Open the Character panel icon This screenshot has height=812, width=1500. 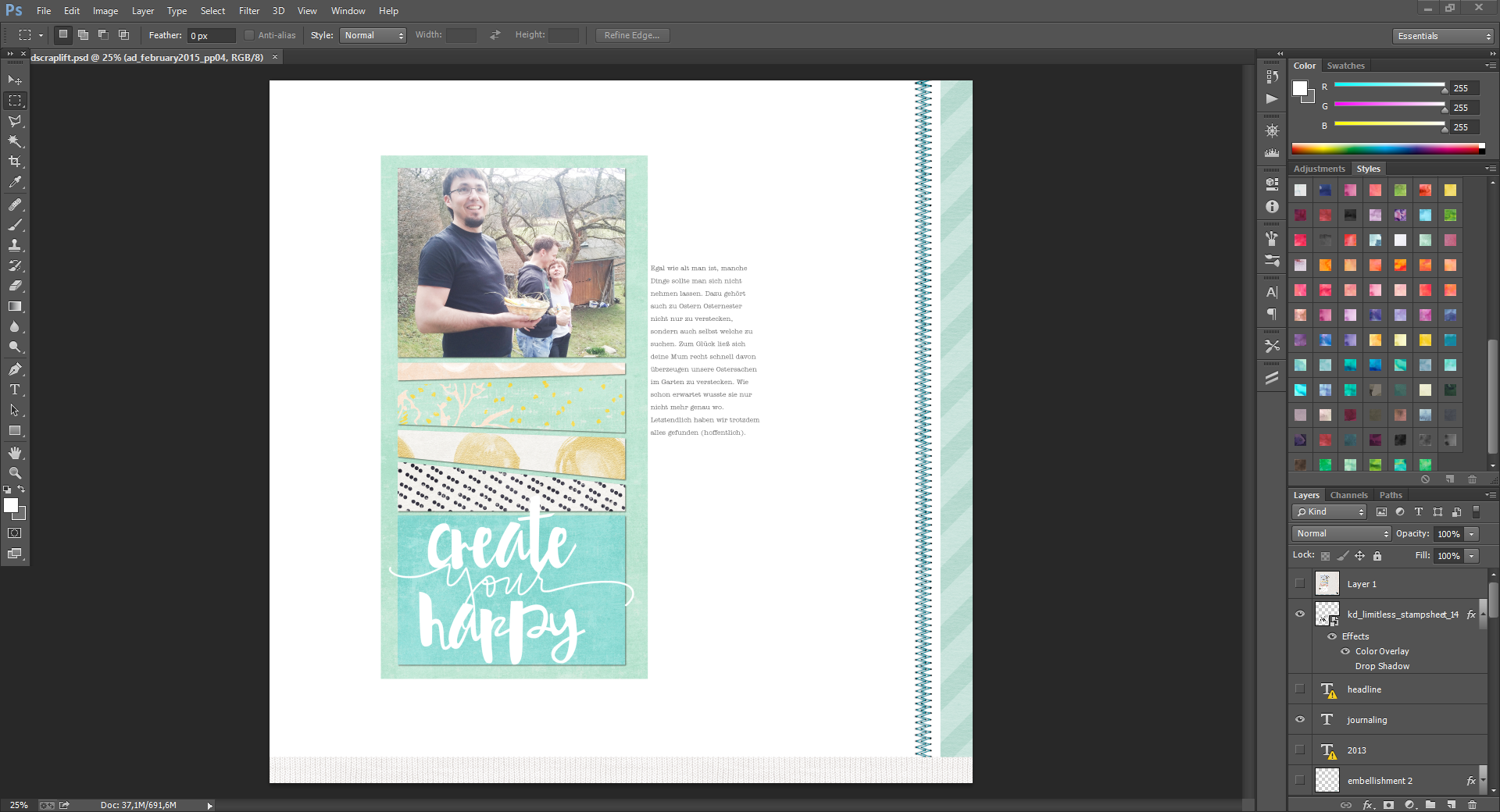[1272, 292]
